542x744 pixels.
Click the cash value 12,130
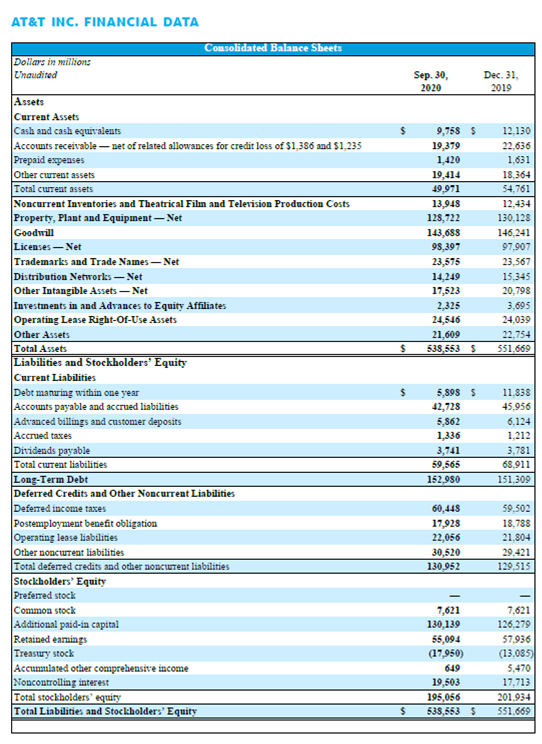(x=516, y=131)
